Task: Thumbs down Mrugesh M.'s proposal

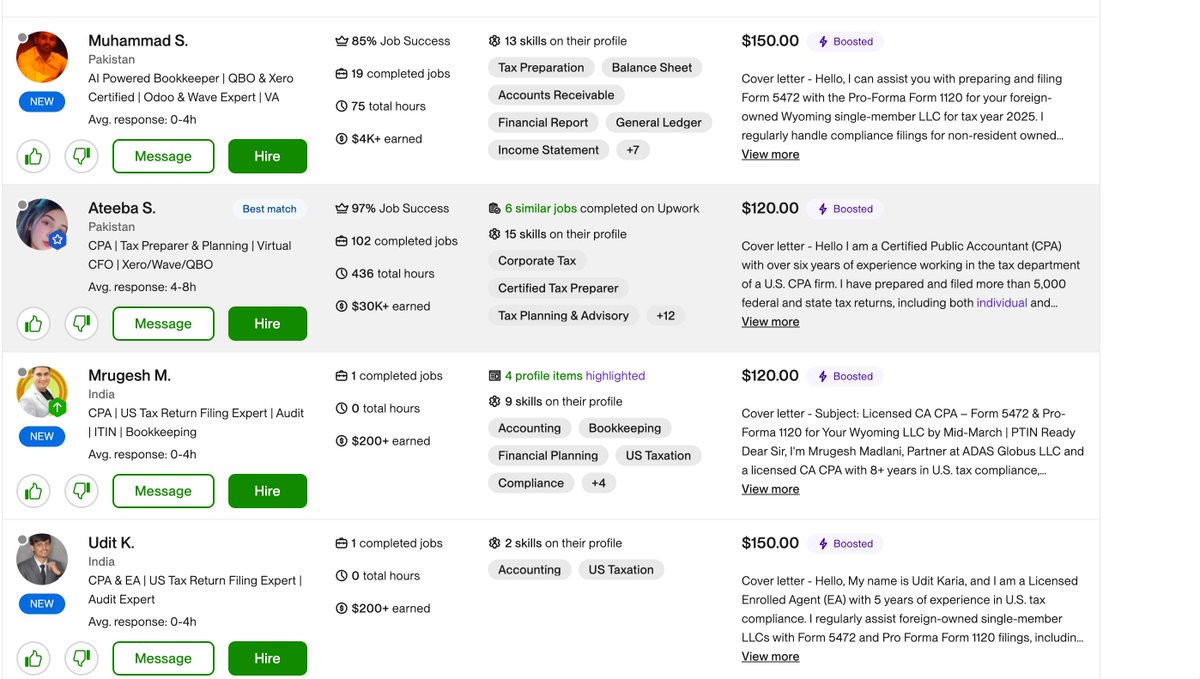Action: [82, 491]
